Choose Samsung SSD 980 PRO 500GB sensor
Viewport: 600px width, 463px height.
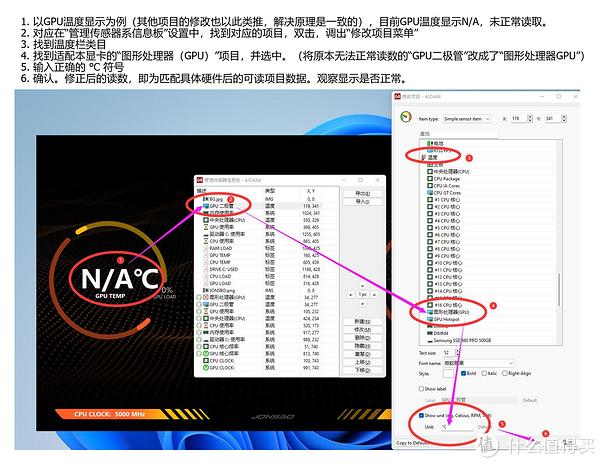[x=459, y=340]
